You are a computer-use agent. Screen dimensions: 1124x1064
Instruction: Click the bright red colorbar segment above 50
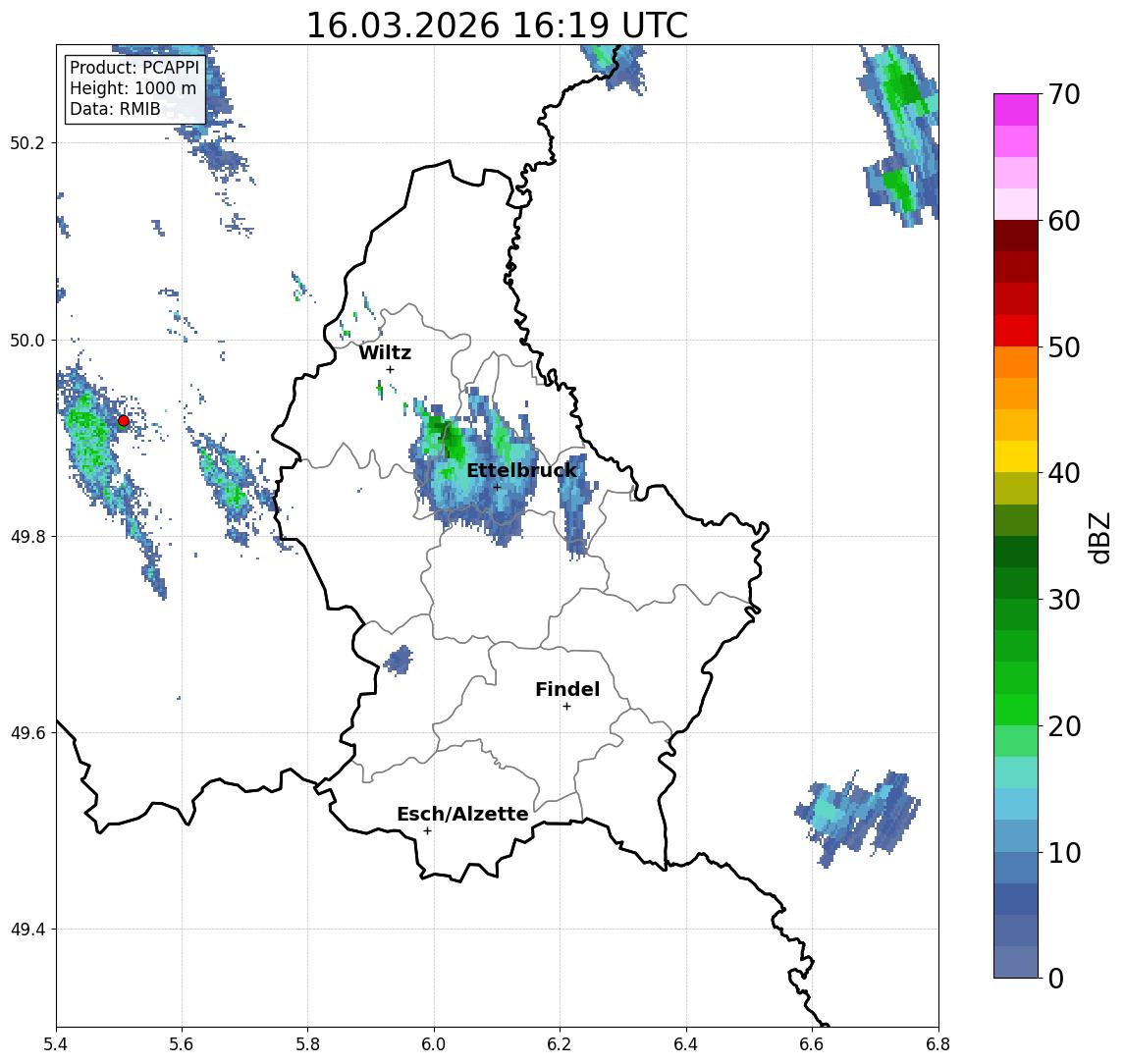pos(1016,331)
